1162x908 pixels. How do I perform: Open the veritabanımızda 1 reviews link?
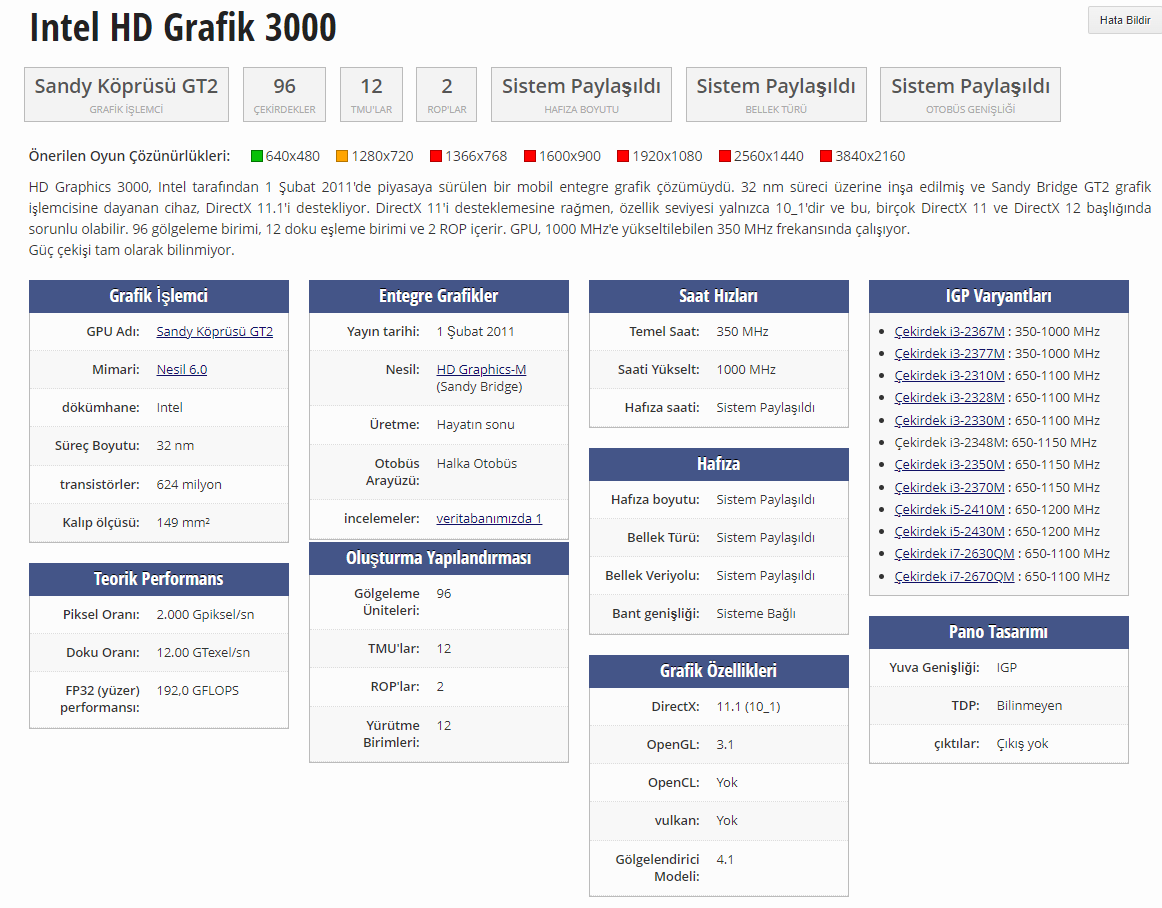pyautogui.click(x=489, y=518)
